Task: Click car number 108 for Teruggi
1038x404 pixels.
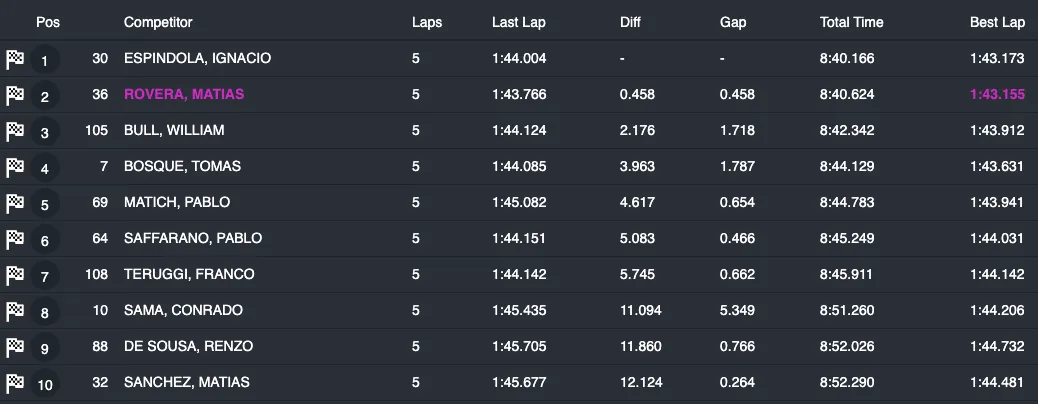Action: pyautogui.click(x=97, y=274)
